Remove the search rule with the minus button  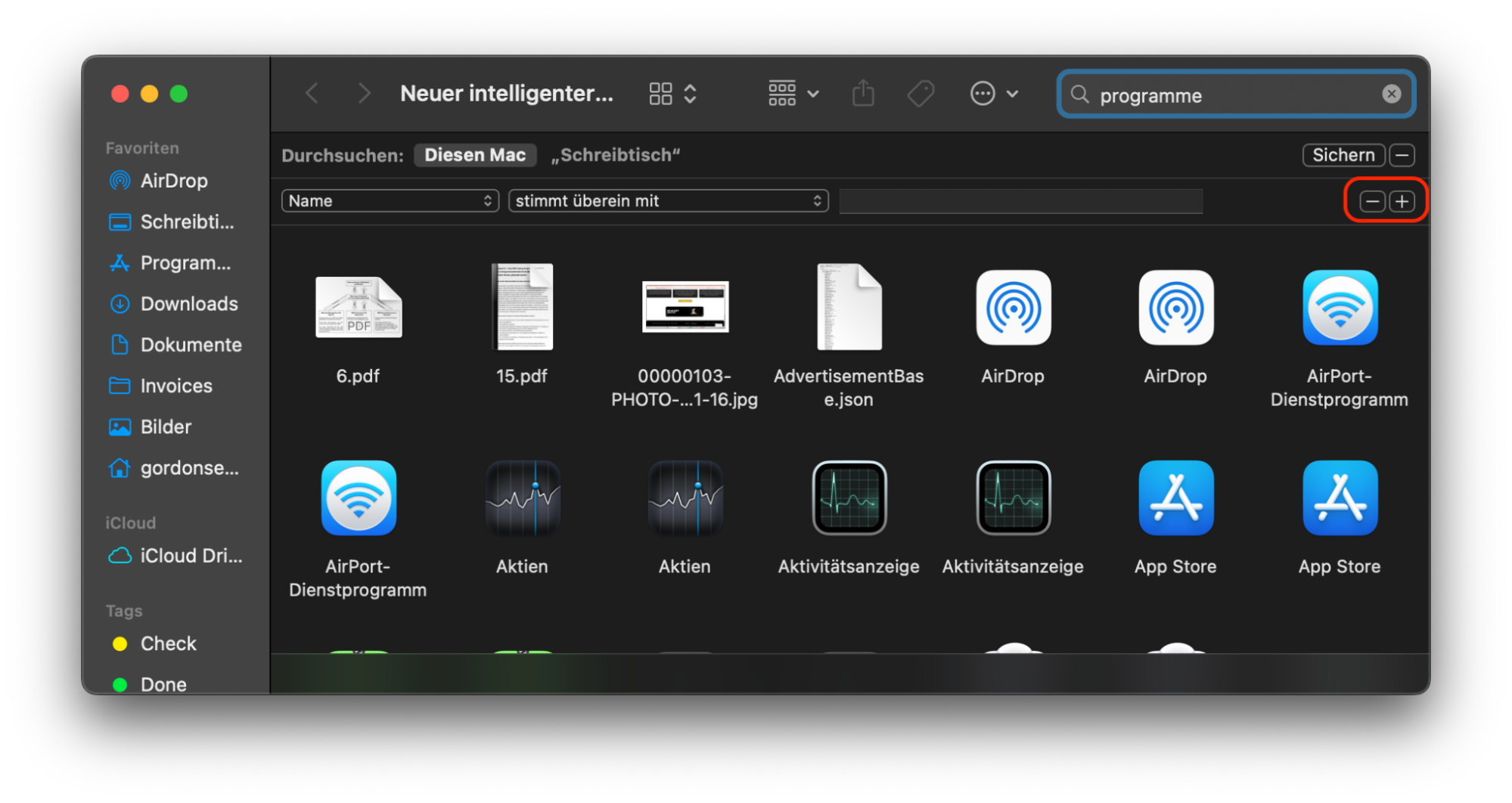coord(1371,200)
